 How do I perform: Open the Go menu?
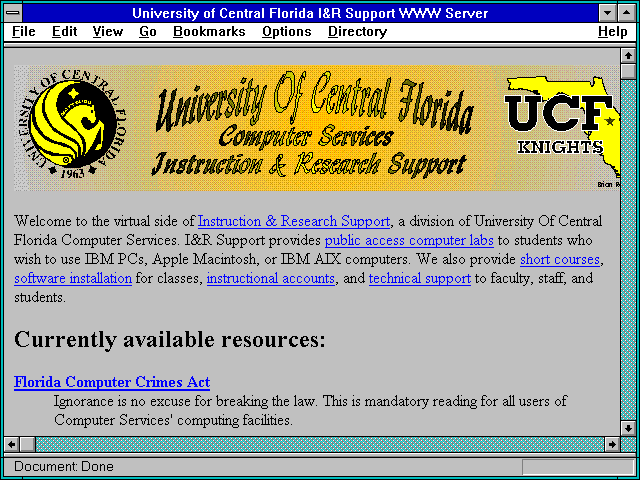(x=147, y=32)
